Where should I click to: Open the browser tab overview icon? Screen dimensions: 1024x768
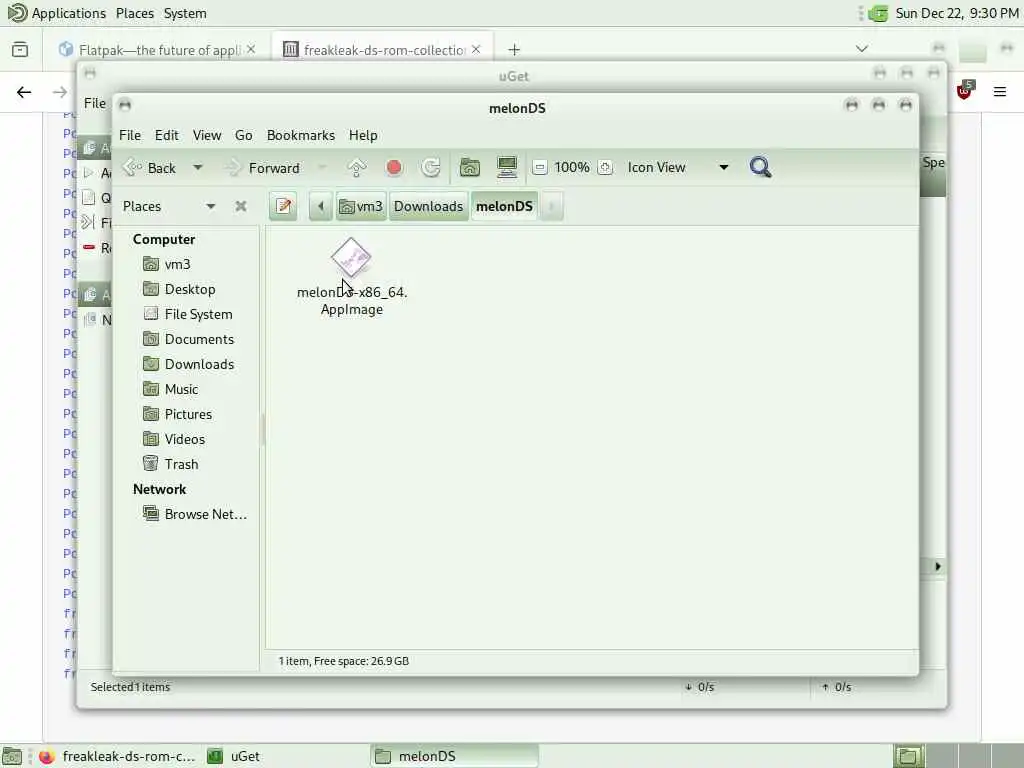pyautogui.click(x=20, y=50)
